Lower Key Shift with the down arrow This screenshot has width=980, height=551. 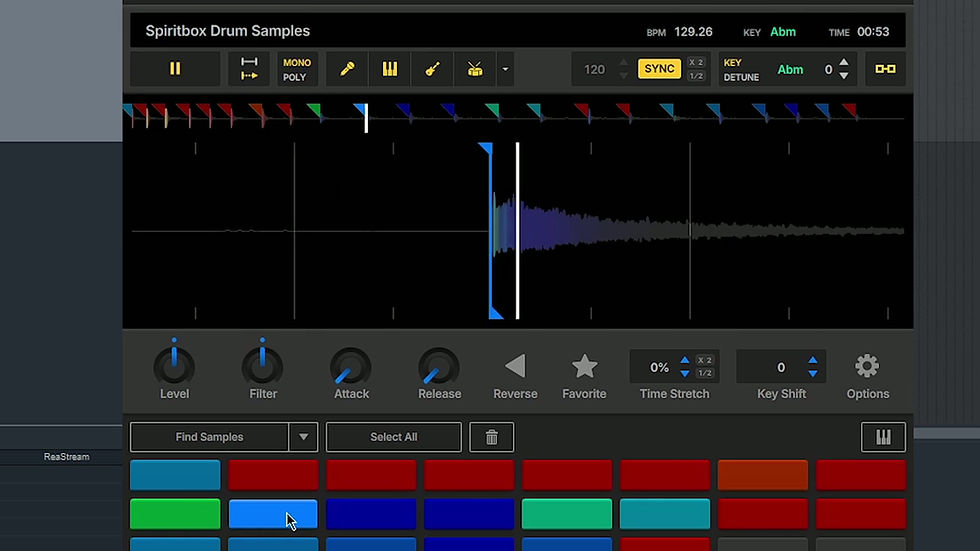(x=812, y=374)
